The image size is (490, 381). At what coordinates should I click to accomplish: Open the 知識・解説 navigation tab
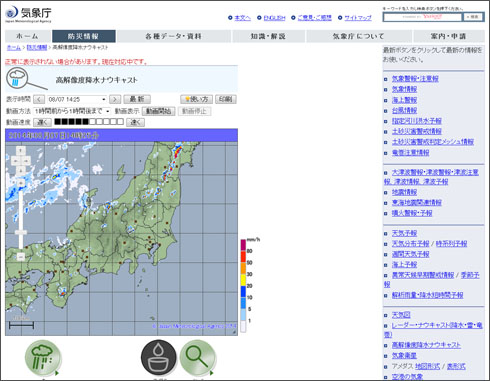tap(268, 36)
